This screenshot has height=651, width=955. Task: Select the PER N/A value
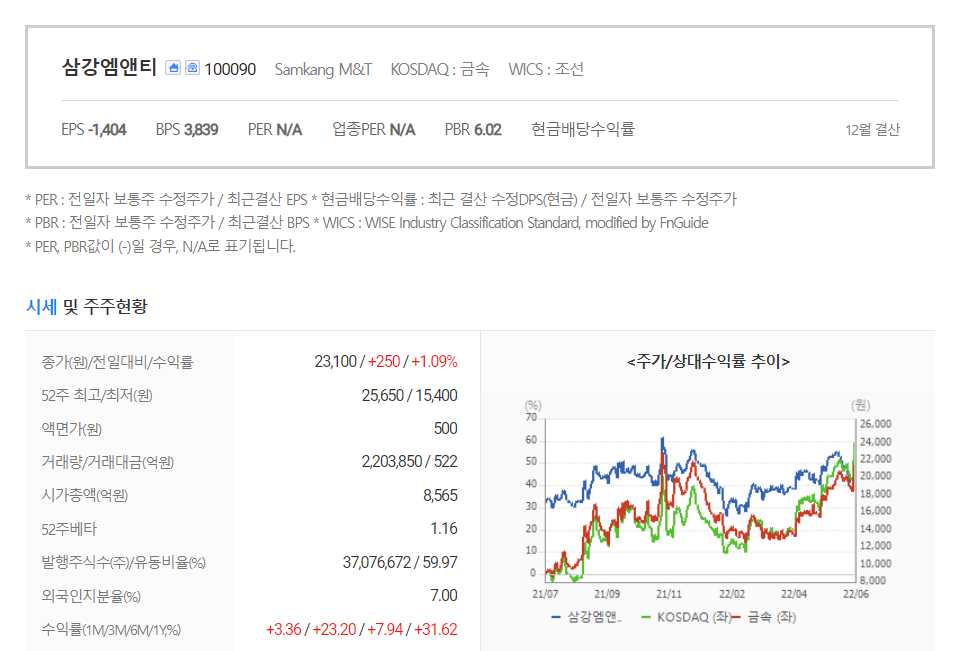click(x=275, y=130)
